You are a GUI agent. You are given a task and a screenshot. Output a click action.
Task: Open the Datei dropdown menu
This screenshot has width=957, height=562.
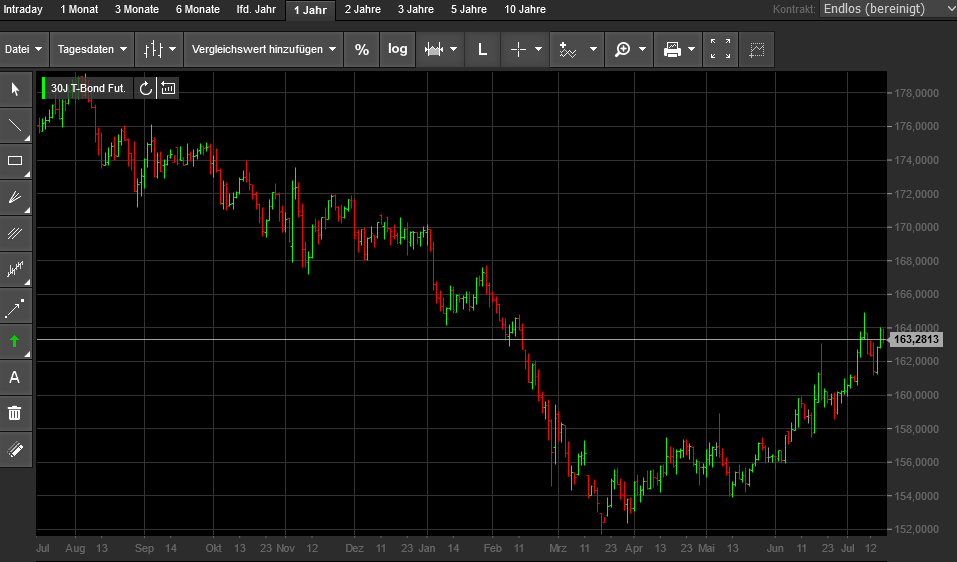24,49
